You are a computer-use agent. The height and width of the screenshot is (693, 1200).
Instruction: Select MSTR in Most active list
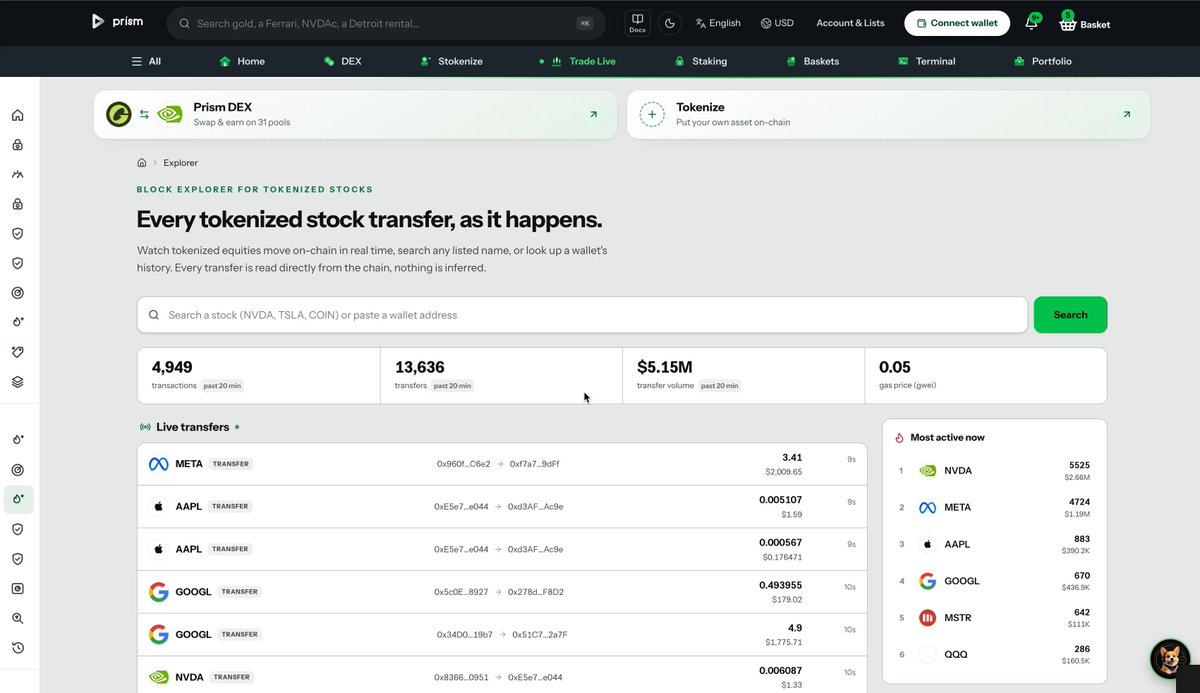[x=994, y=618]
